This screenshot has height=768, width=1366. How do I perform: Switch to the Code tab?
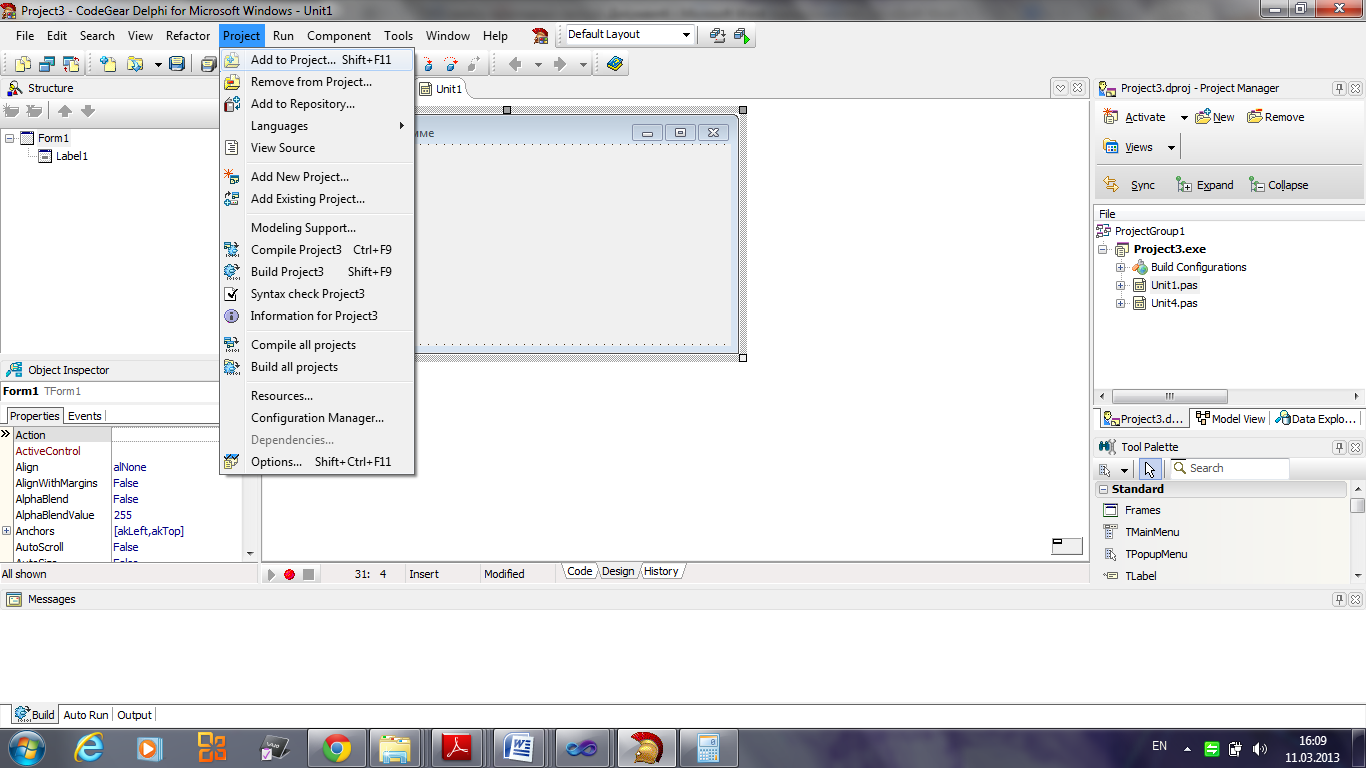click(x=580, y=571)
